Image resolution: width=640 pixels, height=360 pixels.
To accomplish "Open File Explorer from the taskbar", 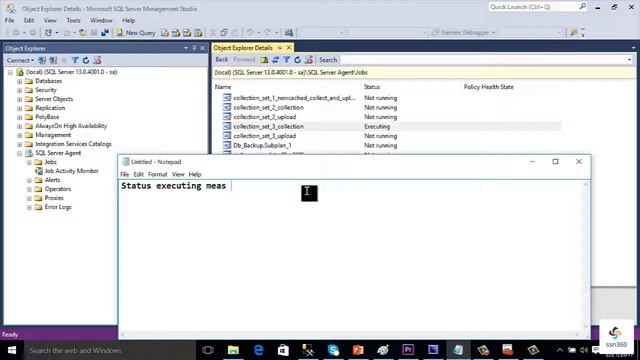I will (233, 350).
